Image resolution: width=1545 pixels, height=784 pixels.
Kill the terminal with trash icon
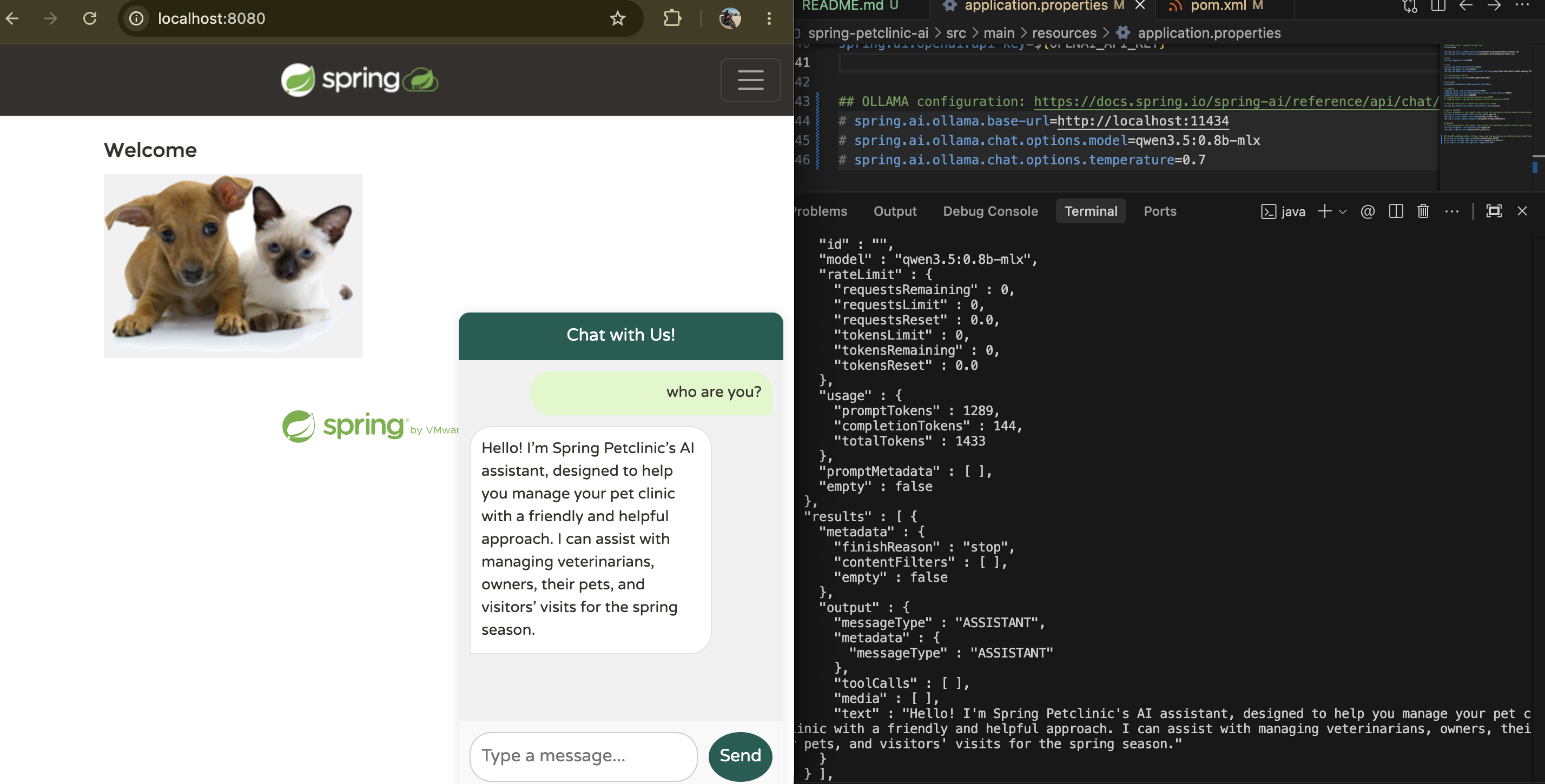[1423, 211]
